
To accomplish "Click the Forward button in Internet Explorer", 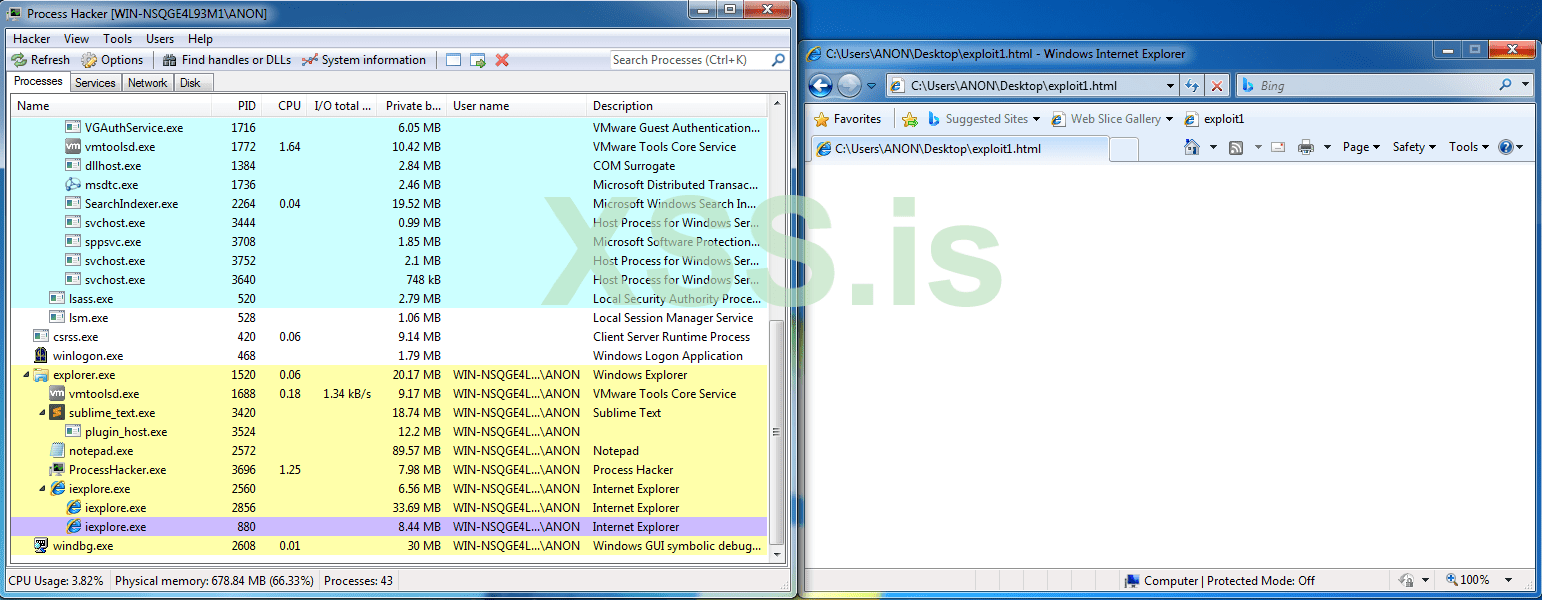I will coord(849,86).
